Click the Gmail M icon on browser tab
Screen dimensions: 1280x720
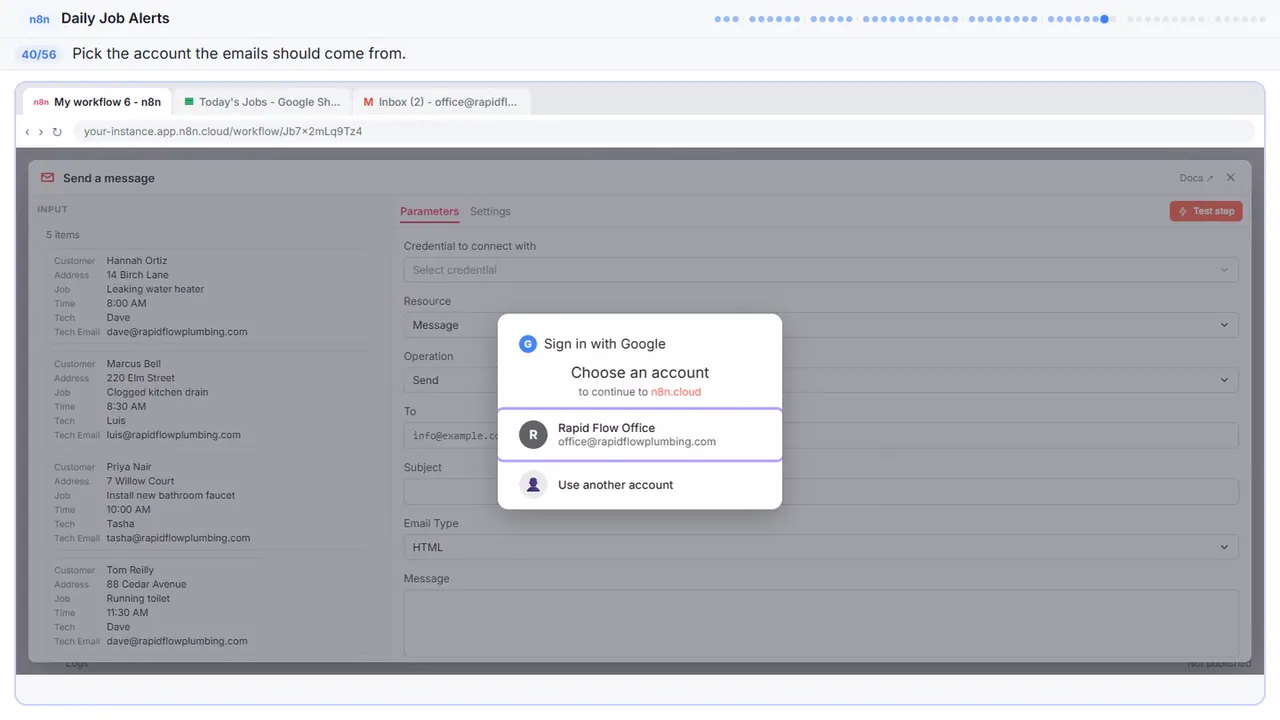(368, 102)
